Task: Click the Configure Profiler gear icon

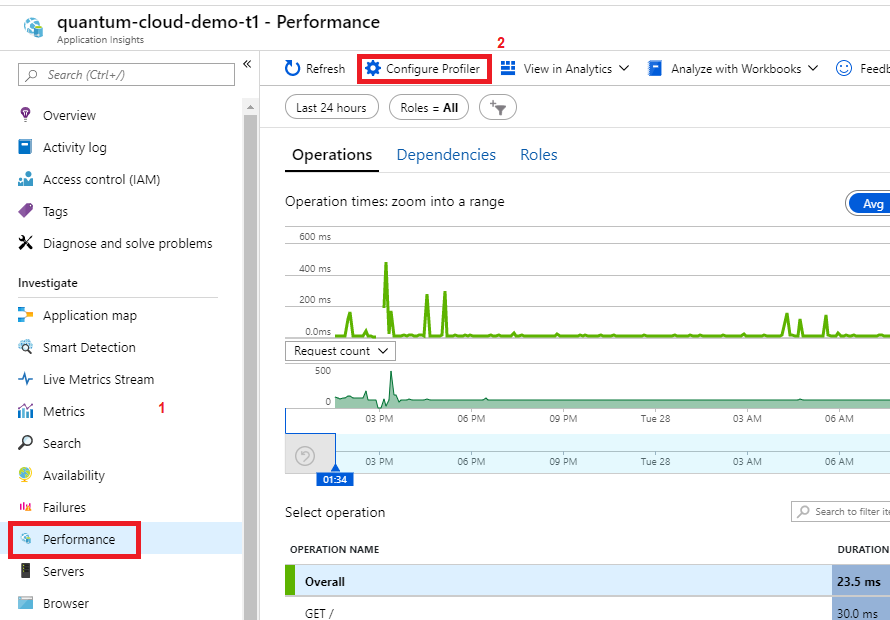Action: pos(373,68)
